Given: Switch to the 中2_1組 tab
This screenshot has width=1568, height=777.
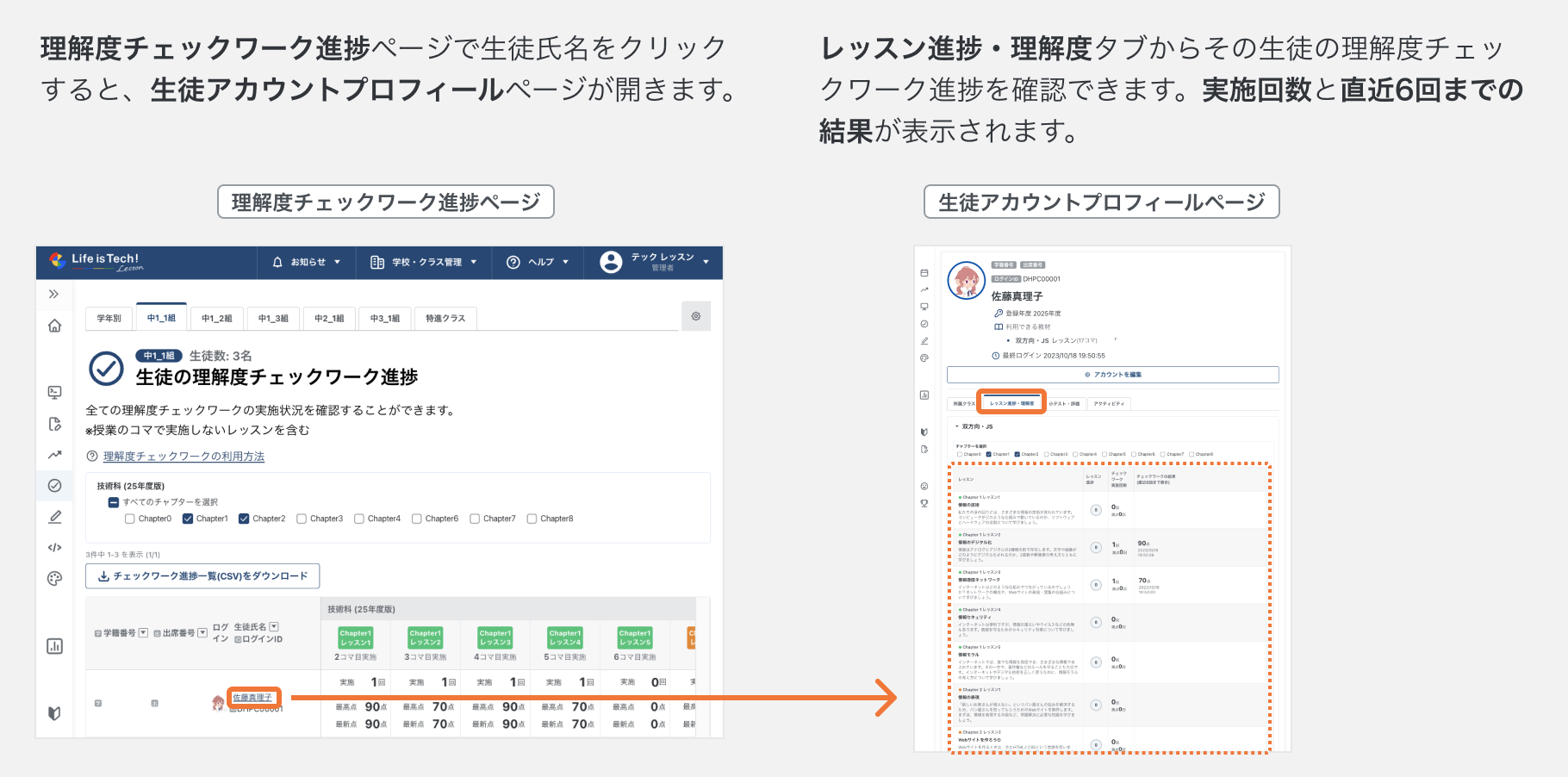Looking at the screenshot, I should pos(330,318).
